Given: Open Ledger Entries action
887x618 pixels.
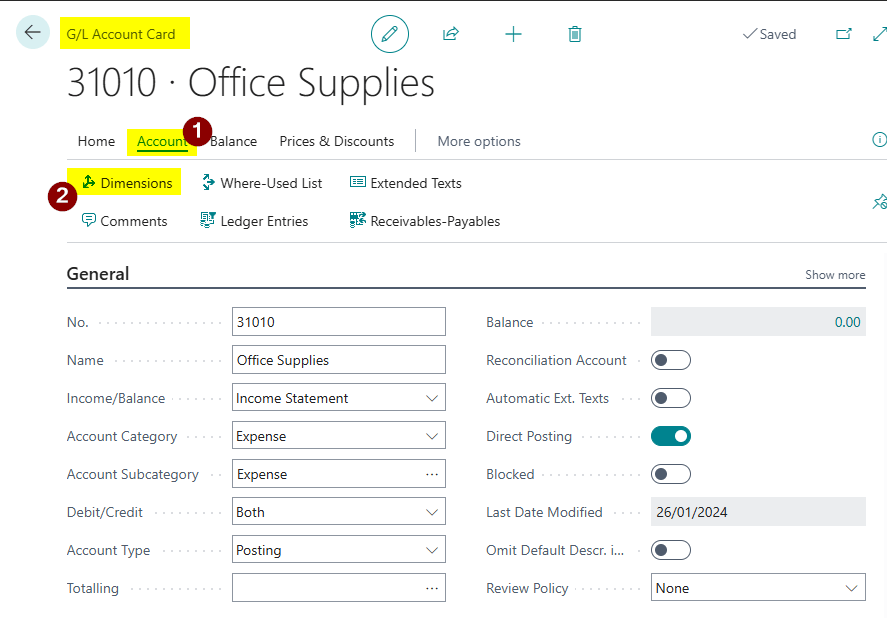Looking at the screenshot, I should click(255, 221).
